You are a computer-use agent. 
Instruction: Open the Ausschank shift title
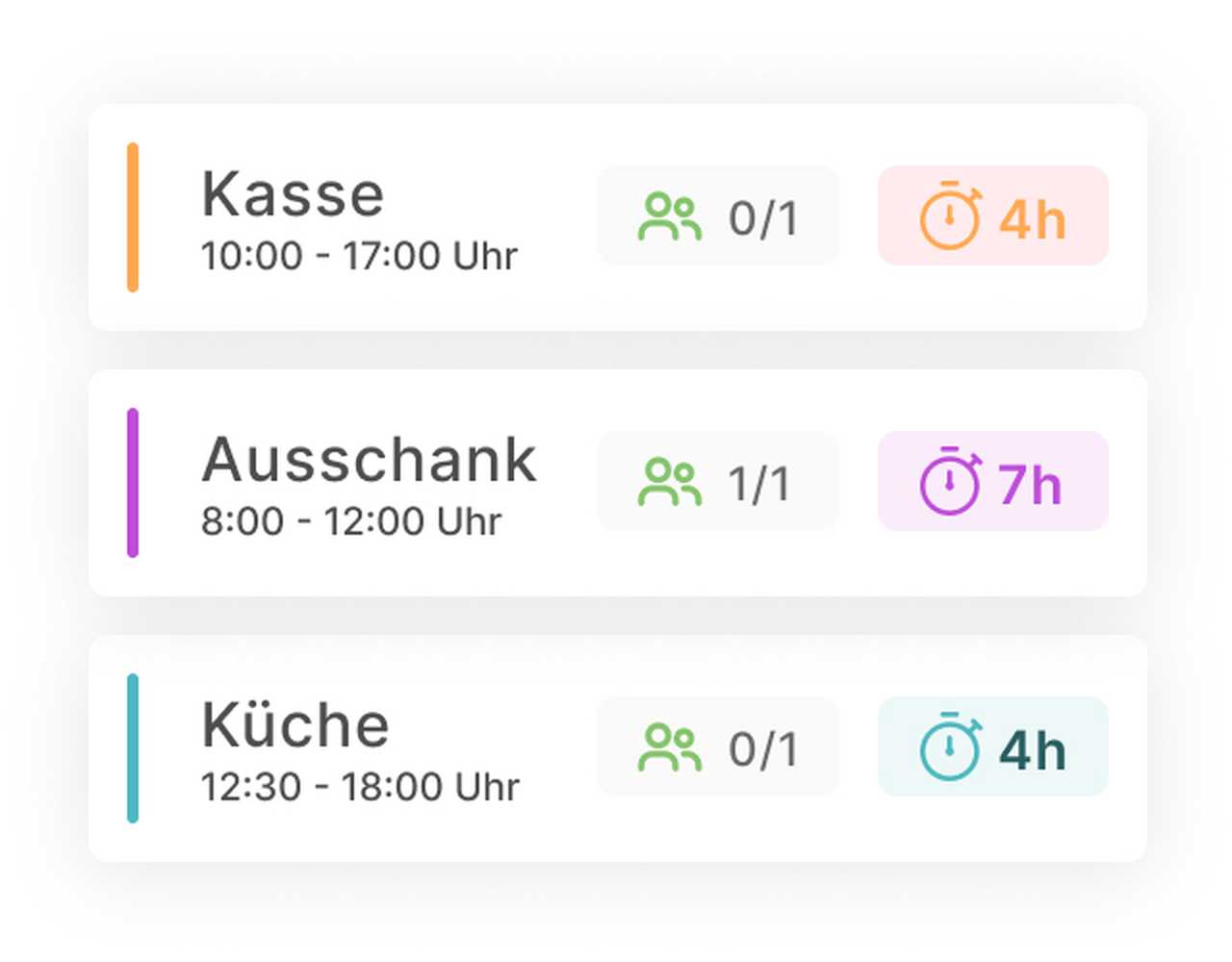click(369, 460)
